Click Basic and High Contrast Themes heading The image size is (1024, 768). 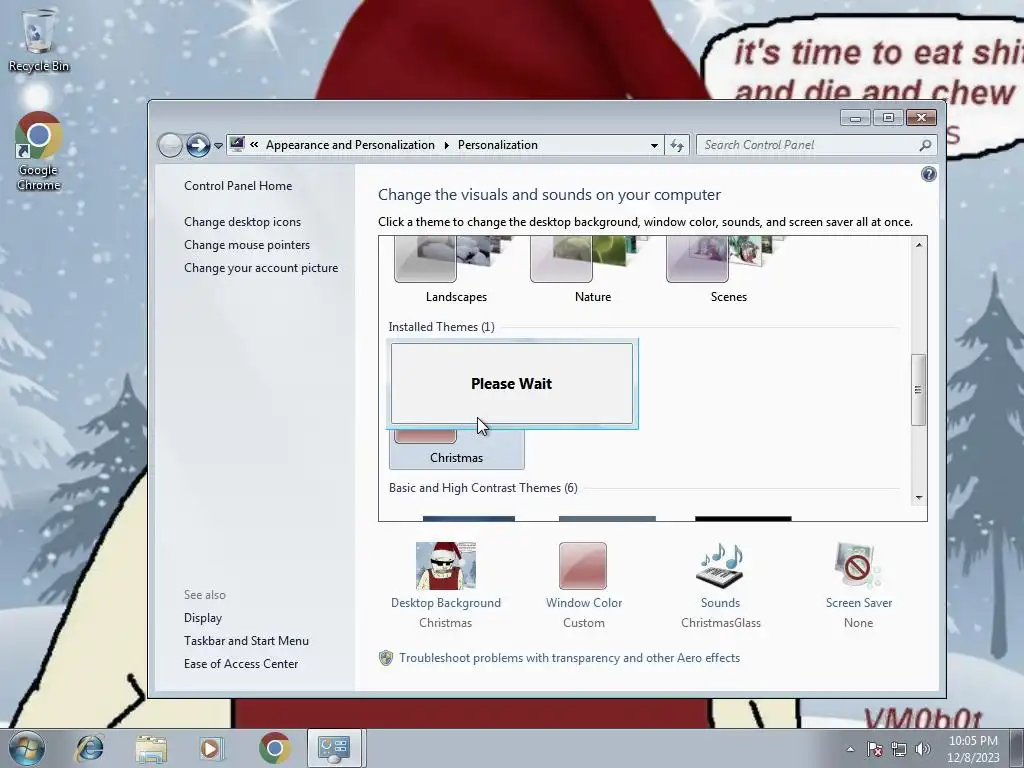point(483,488)
